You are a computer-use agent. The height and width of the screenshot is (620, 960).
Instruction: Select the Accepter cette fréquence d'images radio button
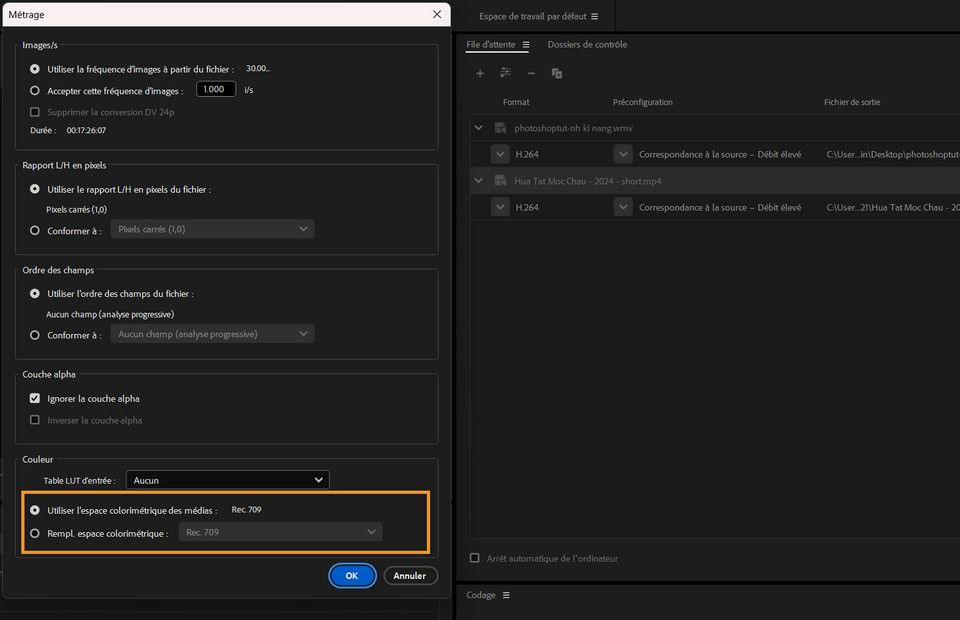tap(34, 88)
